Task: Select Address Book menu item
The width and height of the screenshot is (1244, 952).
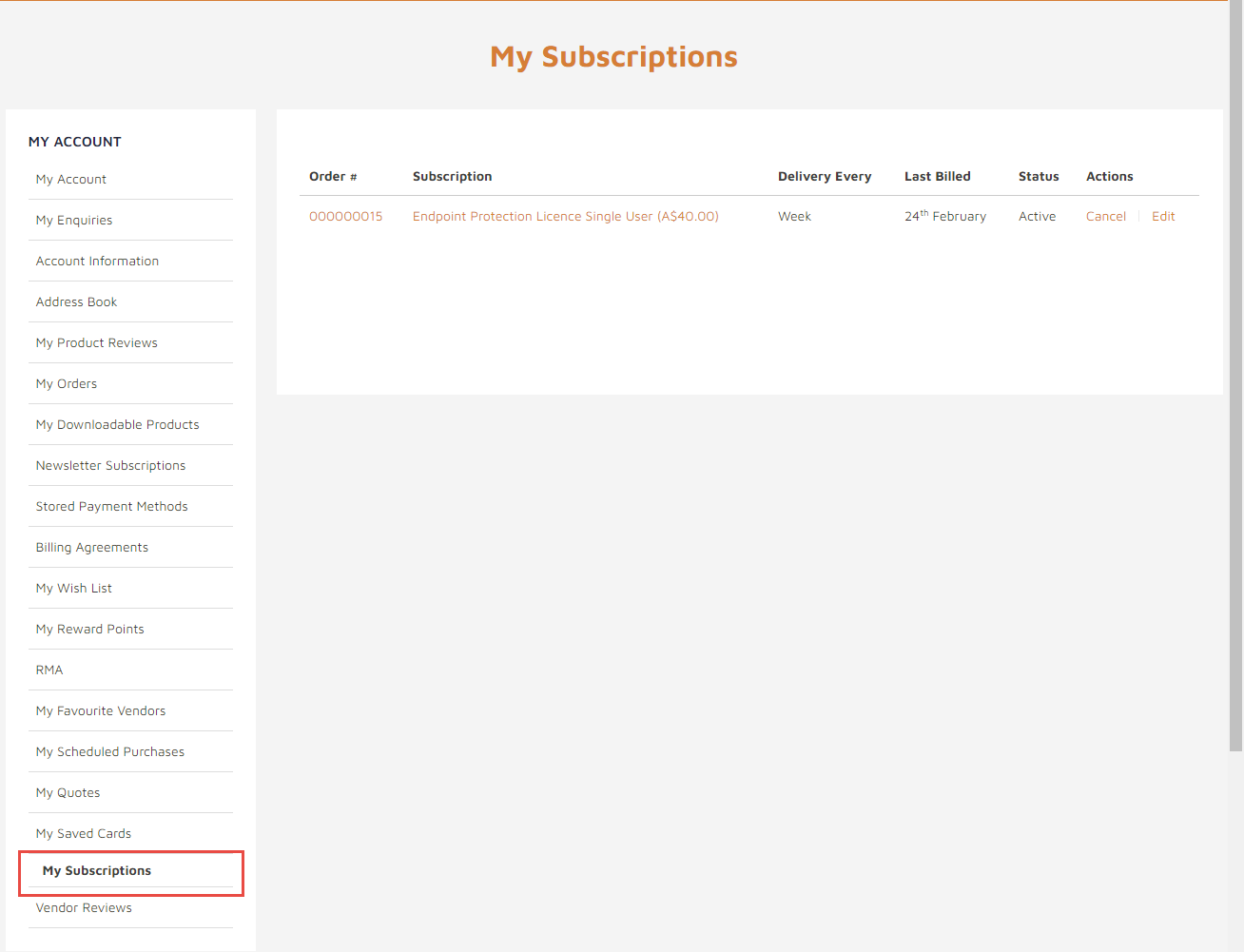Action: point(76,301)
